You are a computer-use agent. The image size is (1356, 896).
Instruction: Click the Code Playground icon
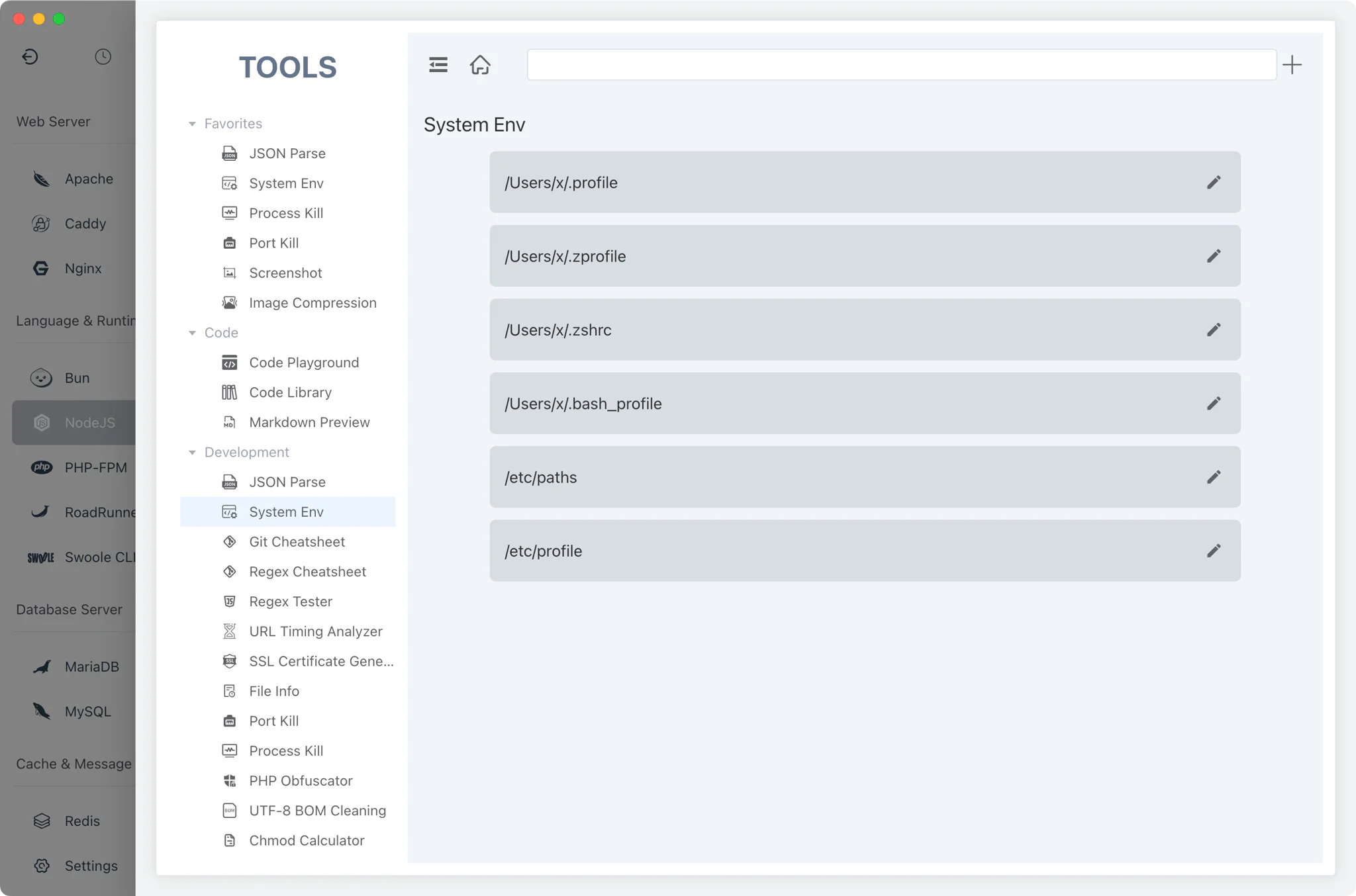click(229, 363)
